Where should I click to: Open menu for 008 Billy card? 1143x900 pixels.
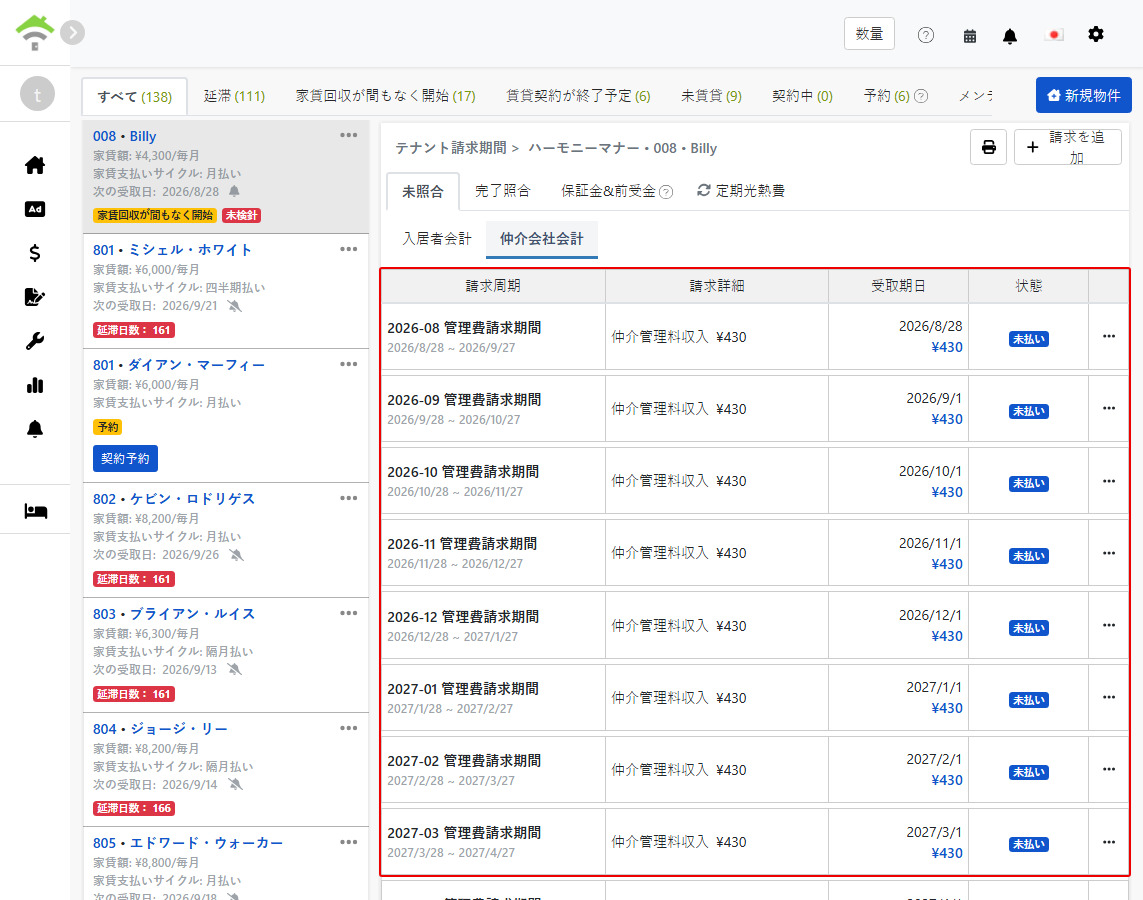[348, 136]
